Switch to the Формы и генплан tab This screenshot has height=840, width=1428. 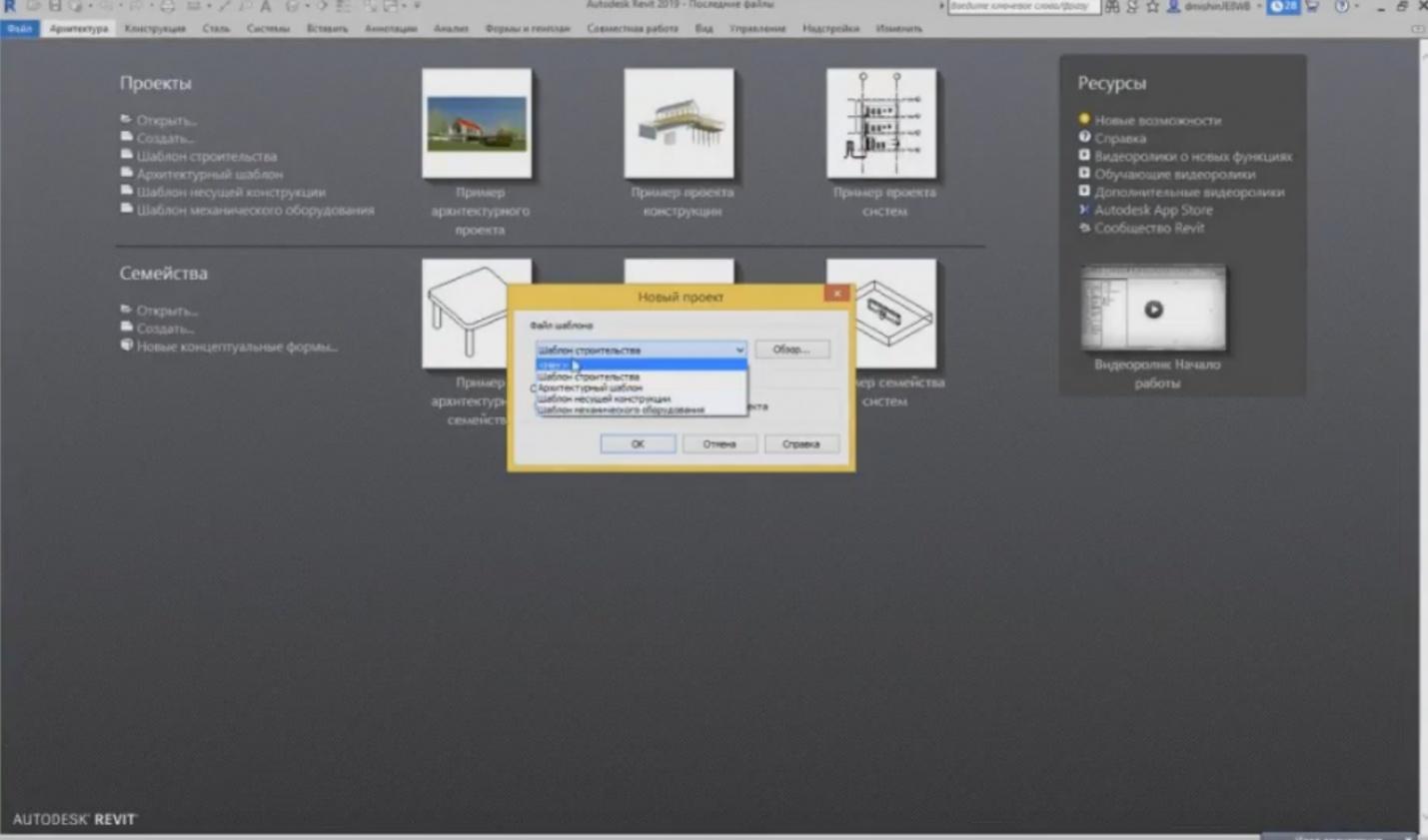[x=528, y=28]
